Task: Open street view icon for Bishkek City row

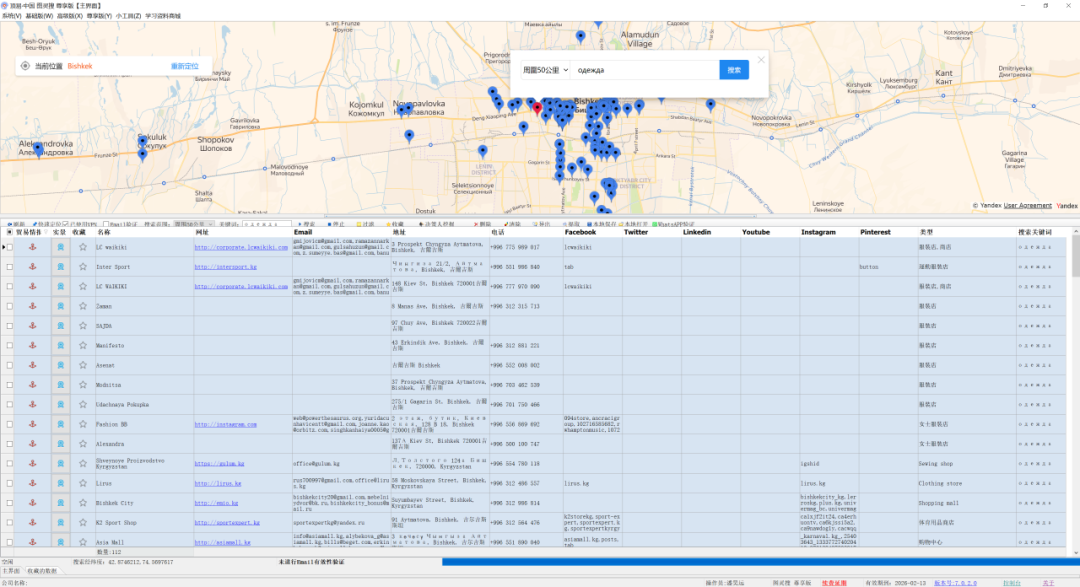Action: pyautogui.click(x=61, y=503)
